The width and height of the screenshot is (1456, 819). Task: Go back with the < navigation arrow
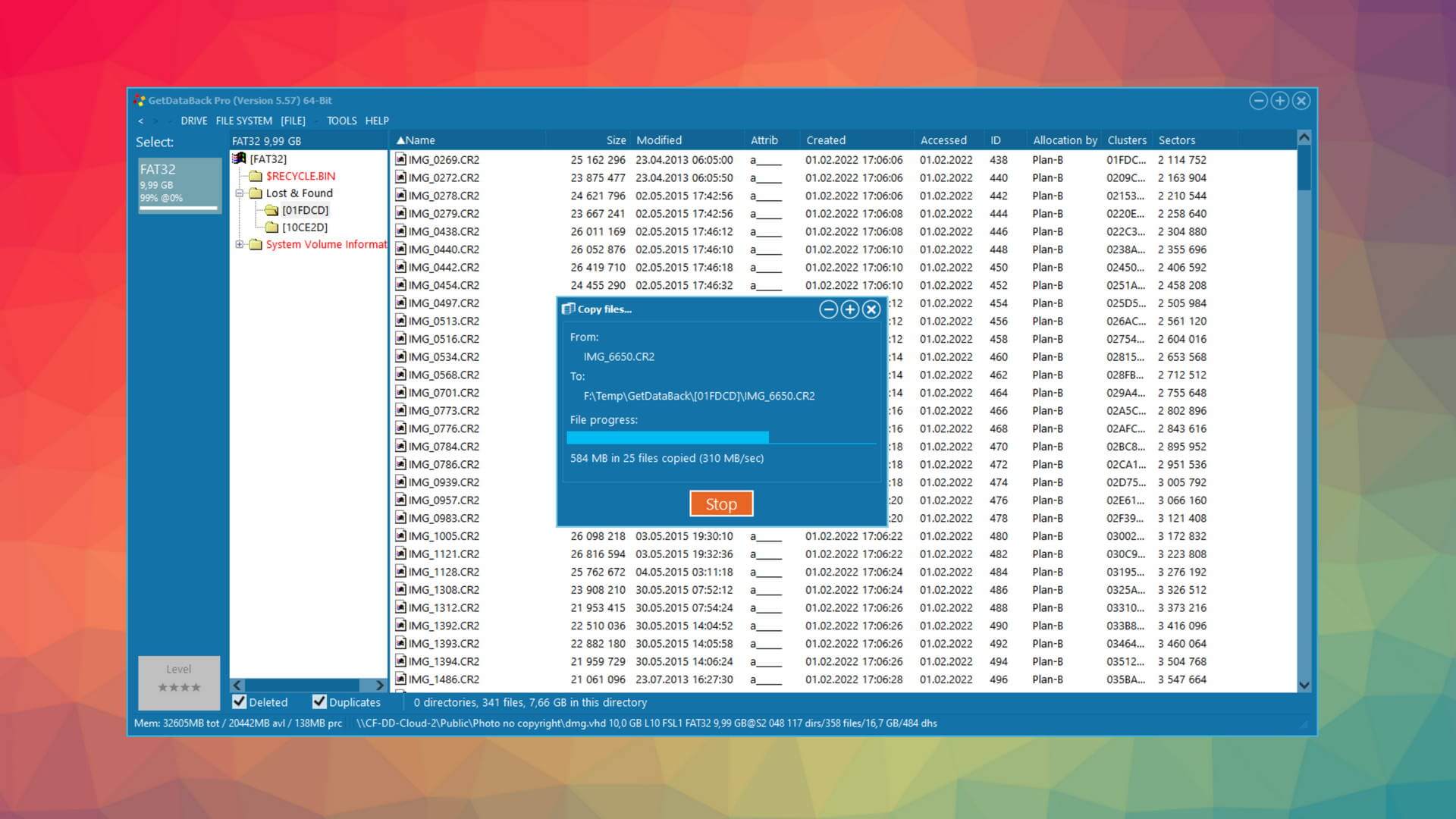pyautogui.click(x=140, y=121)
